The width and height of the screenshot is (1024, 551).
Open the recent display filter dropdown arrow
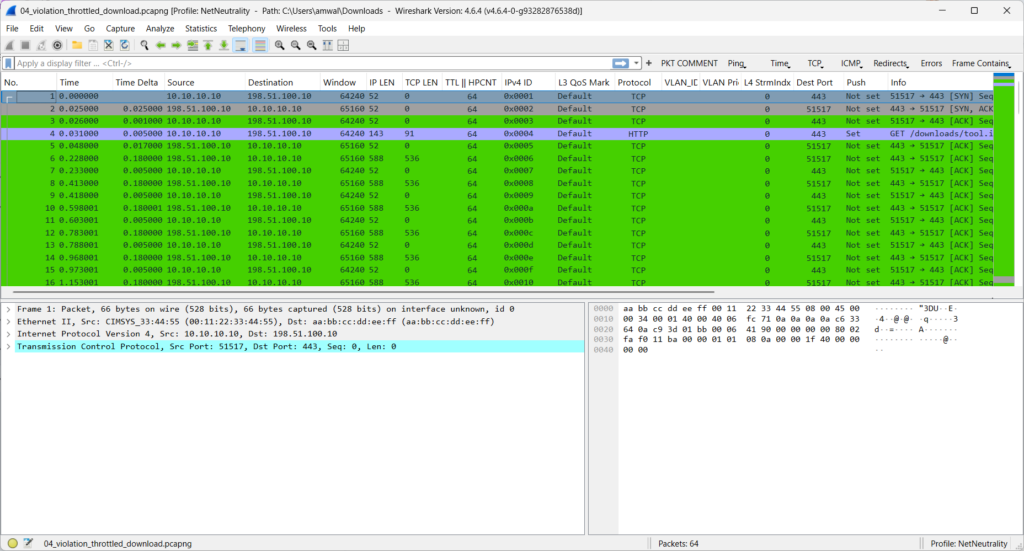(x=636, y=63)
